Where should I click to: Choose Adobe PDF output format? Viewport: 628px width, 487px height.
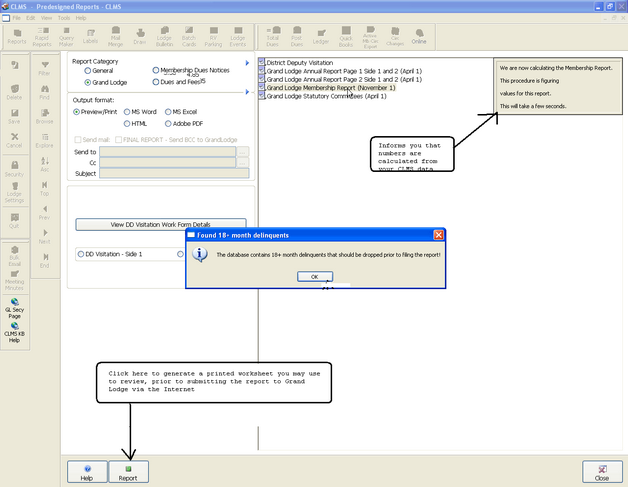click(168, 123)
